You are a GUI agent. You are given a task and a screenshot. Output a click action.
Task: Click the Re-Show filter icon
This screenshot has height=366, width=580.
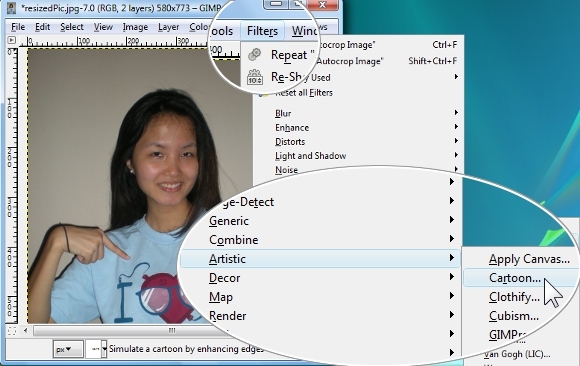pos(255,77)
